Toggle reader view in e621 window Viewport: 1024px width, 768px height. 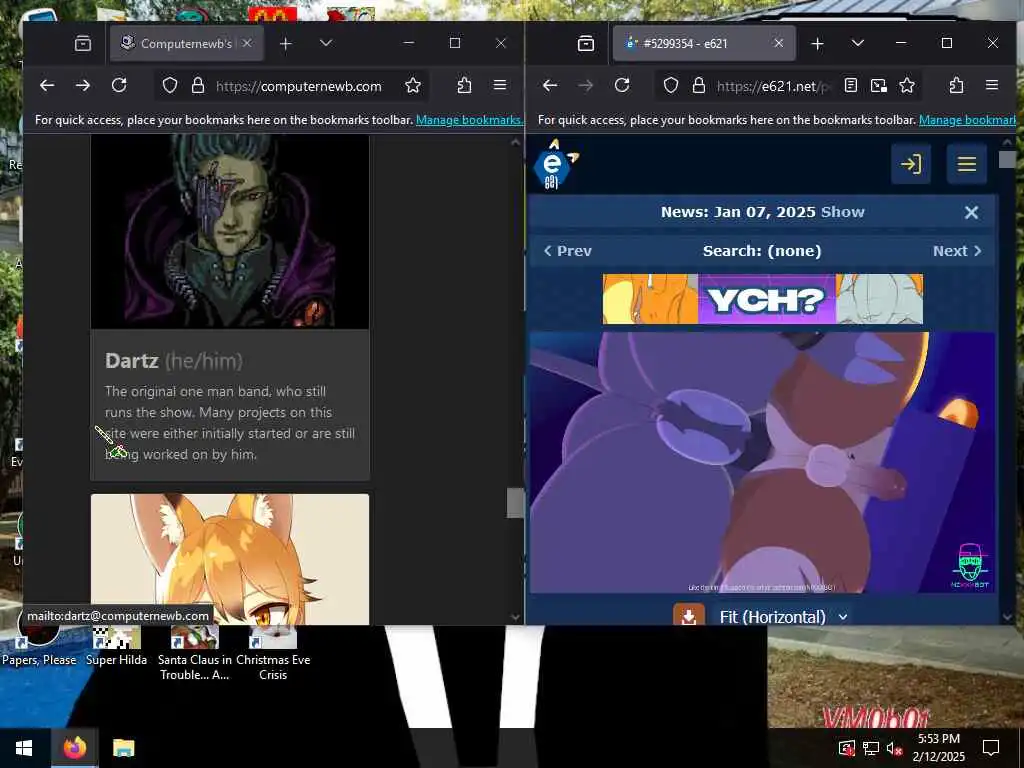click(850, 86)
